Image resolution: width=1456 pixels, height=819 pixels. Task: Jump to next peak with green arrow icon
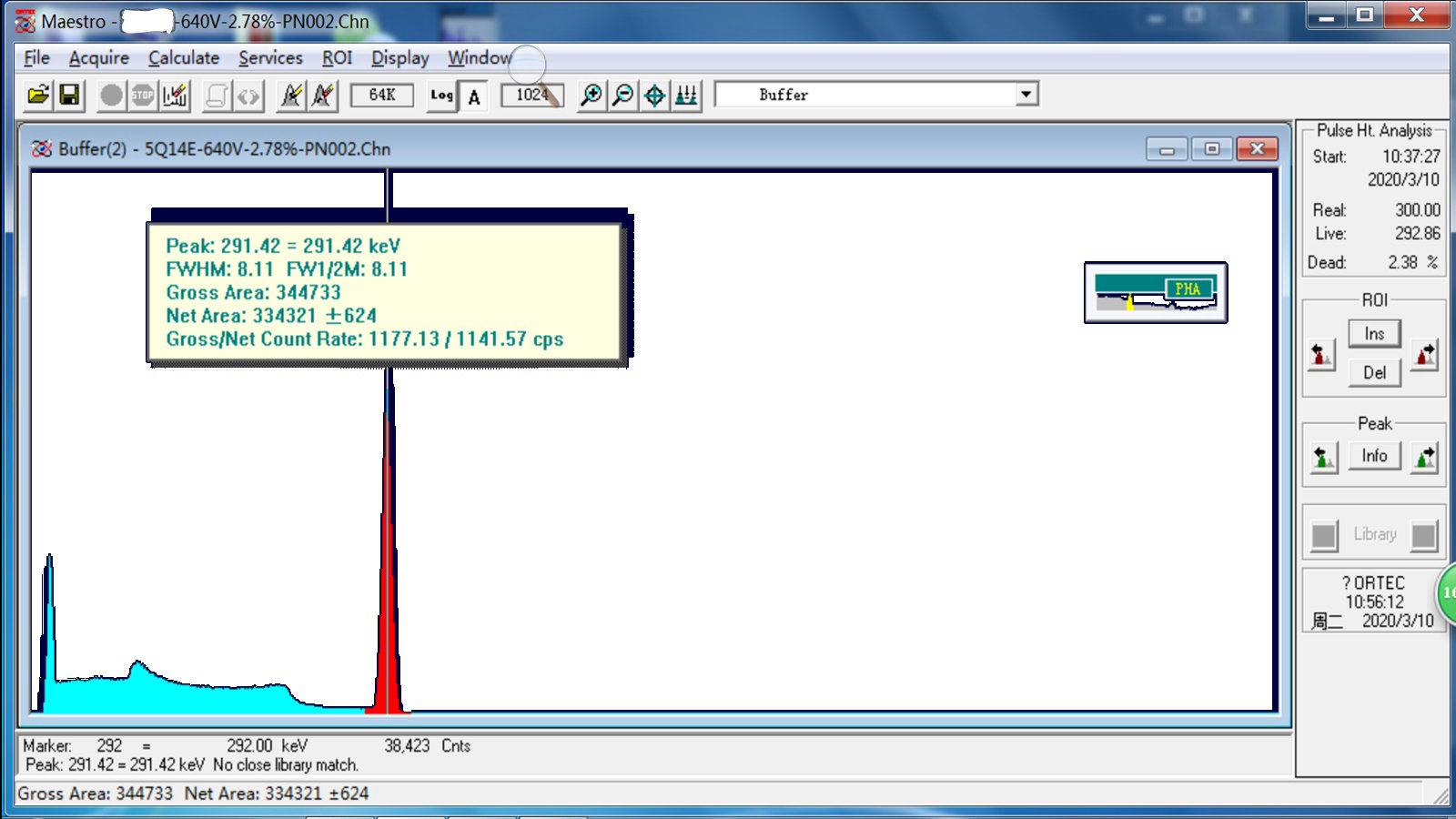1425,457
